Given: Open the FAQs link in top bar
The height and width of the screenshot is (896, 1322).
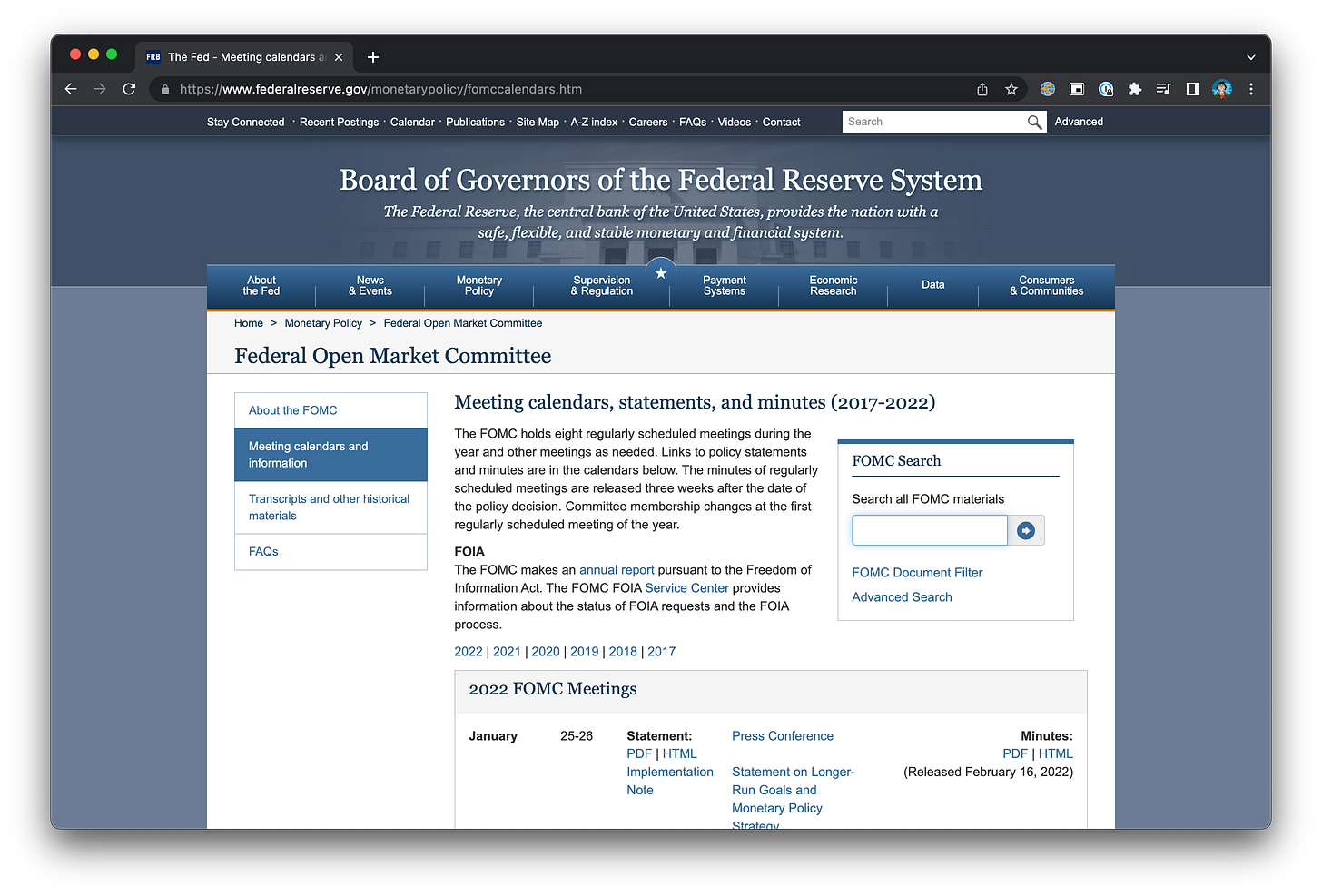Looking at the screenshot, I should (x=693, y=123).
